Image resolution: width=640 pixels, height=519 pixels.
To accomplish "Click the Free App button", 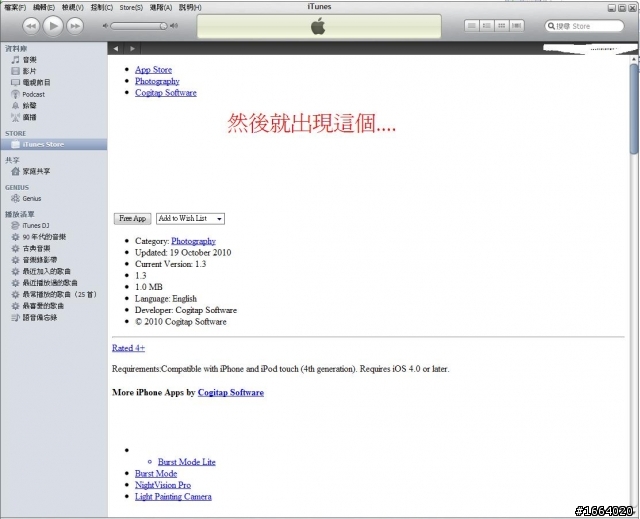I will 132,219.
